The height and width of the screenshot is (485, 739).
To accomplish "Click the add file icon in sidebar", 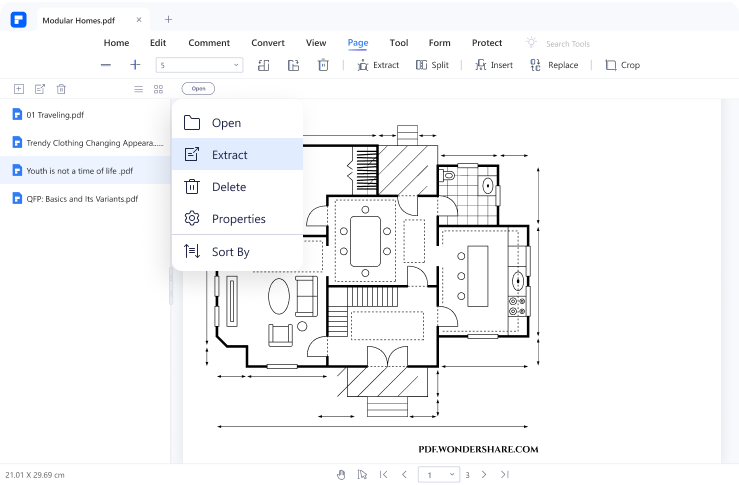I will [x=19, y=89].
